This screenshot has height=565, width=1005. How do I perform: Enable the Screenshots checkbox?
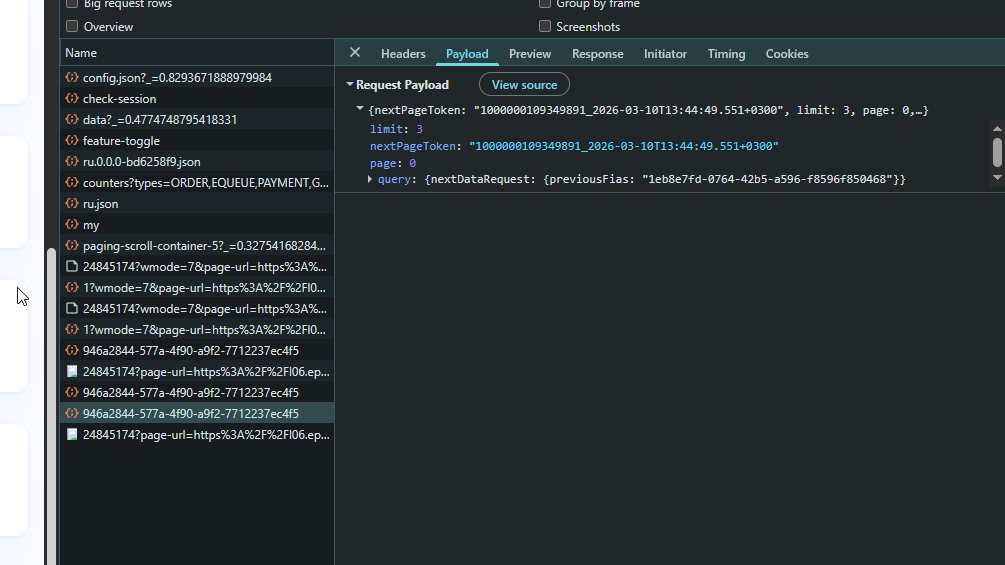click(x=545, y=27)
